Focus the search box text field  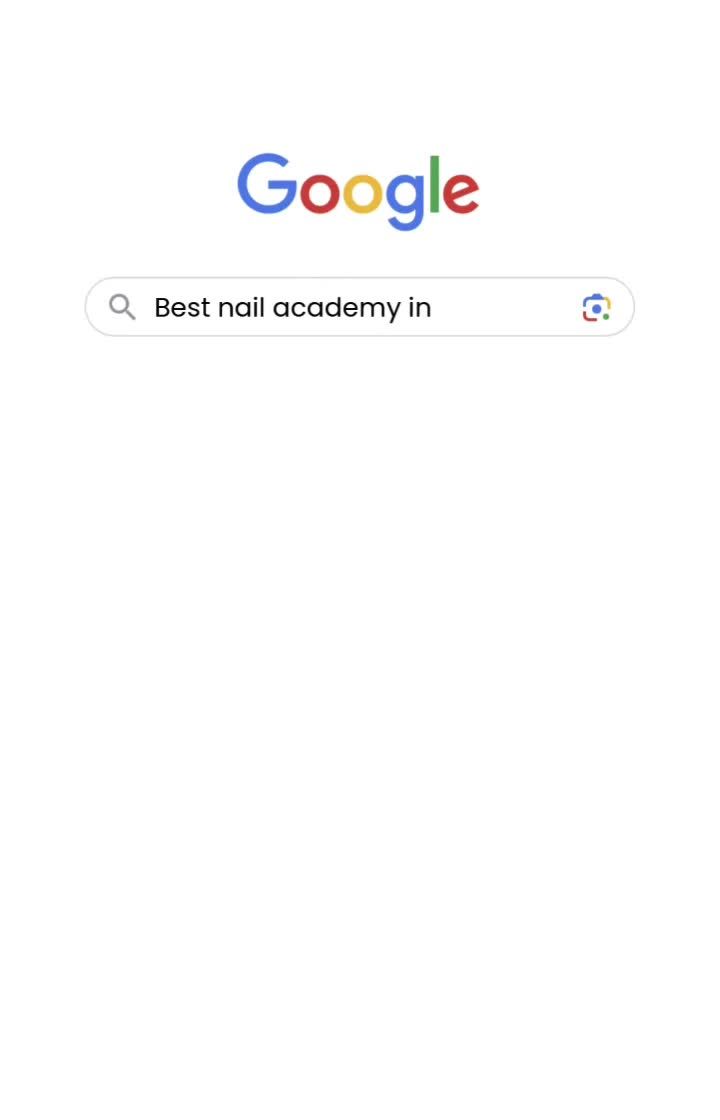(x=360, y=307)
